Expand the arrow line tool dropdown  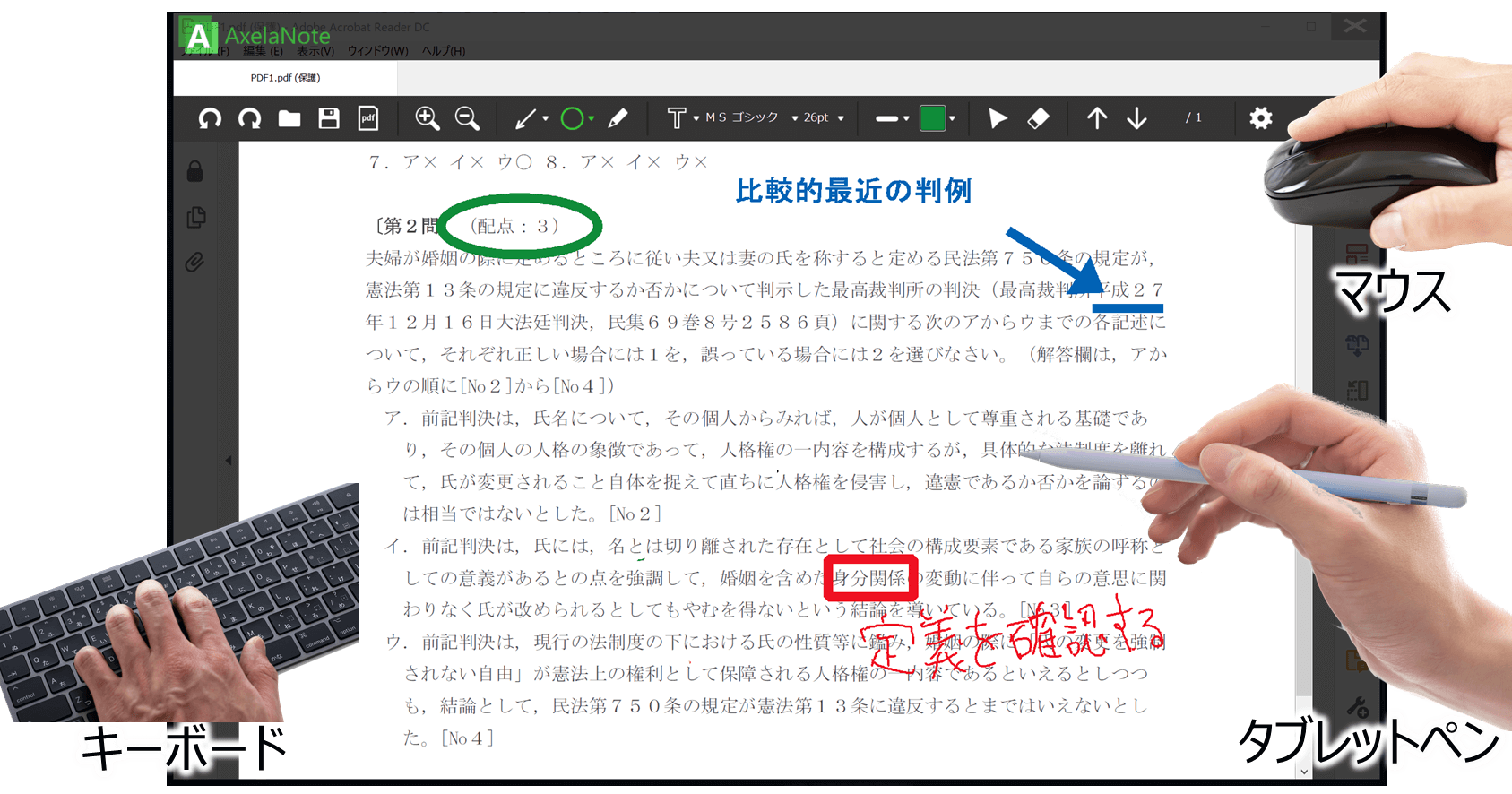pos(545,118)
